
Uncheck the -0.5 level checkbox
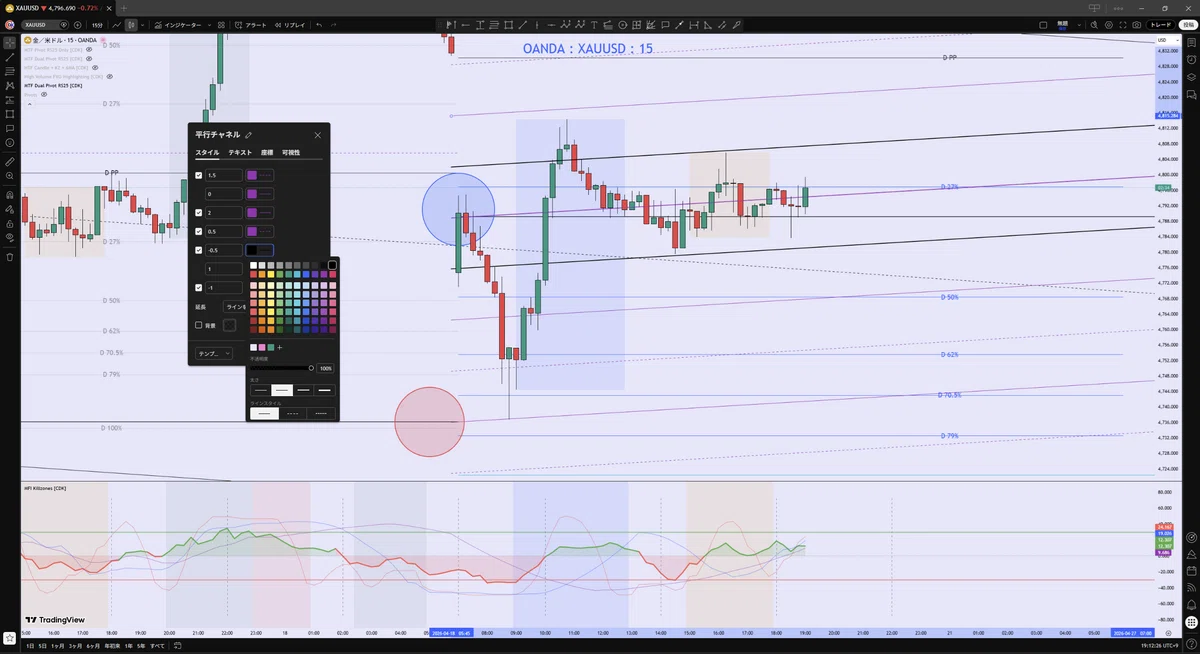[198, 250]
